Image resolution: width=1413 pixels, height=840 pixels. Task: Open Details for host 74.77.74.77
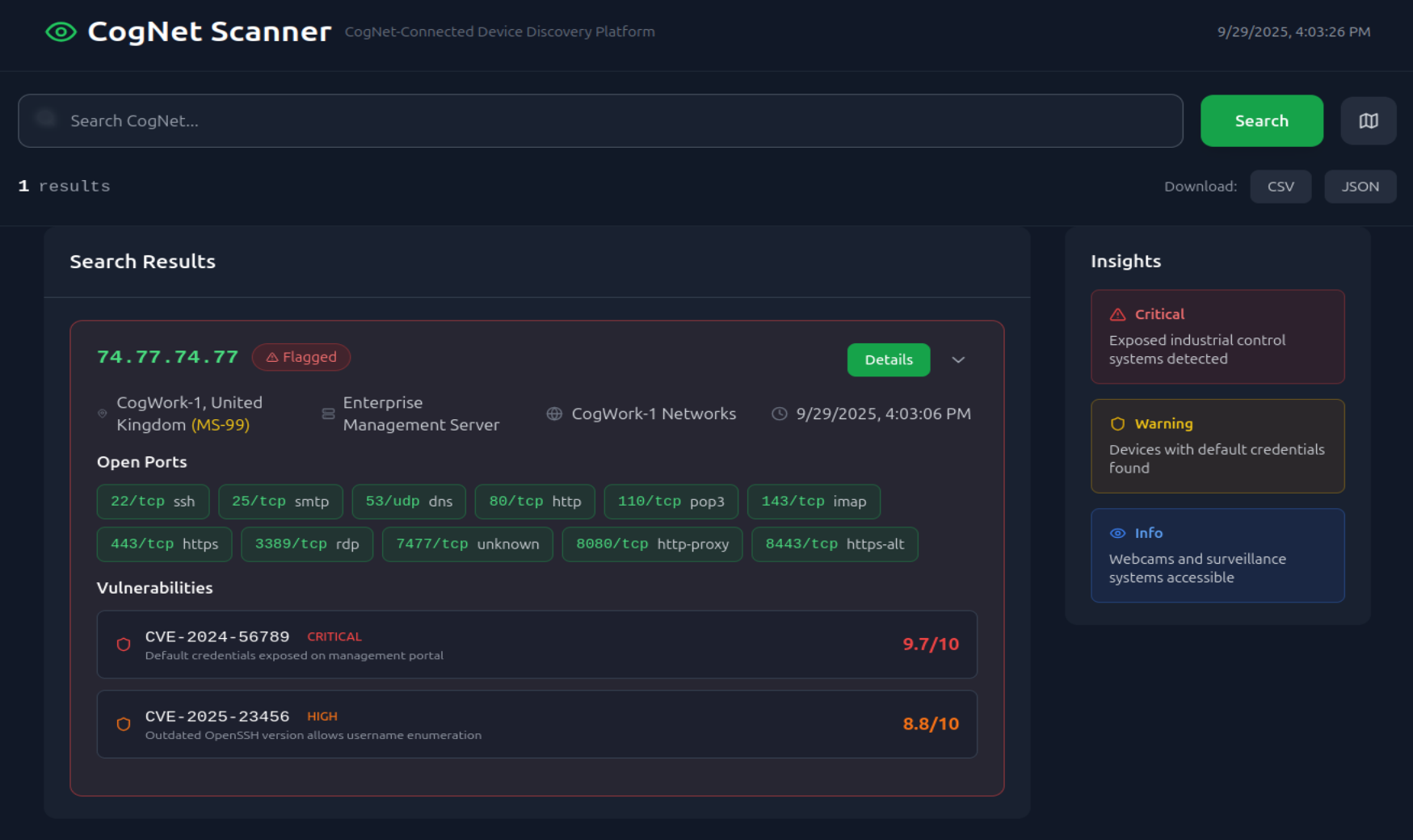[x=888, y=360]
